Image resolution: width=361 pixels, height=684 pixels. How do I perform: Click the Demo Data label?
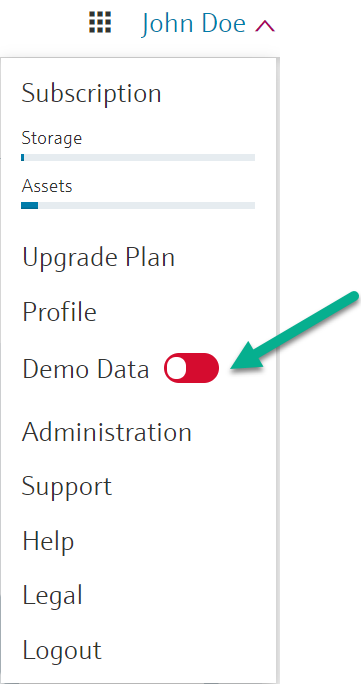pyautogui.click(x=86, y=369)
